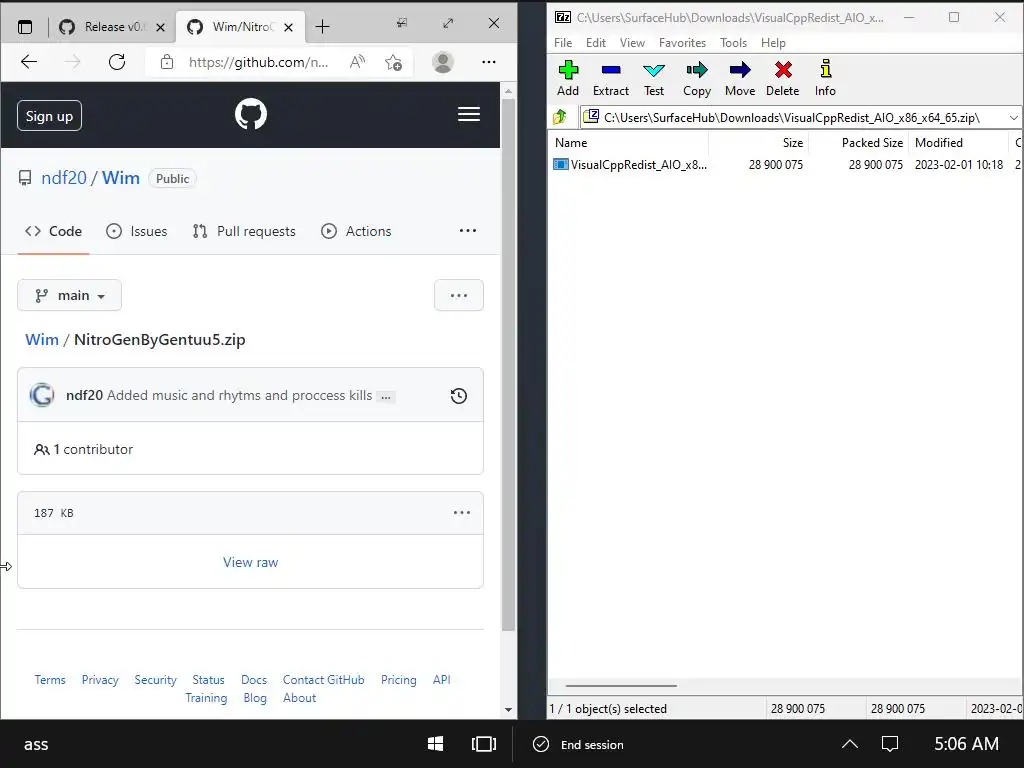Open the Pull requests tab
Viewport: 1024px width, 768px height.
pos(244,231)
